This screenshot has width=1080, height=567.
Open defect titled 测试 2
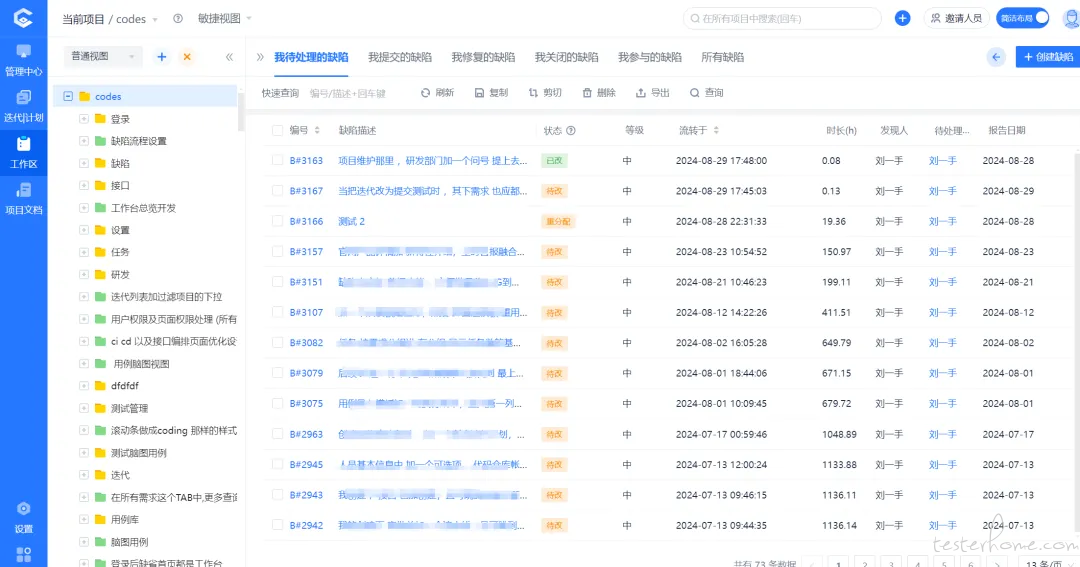(x=351, y=221)
